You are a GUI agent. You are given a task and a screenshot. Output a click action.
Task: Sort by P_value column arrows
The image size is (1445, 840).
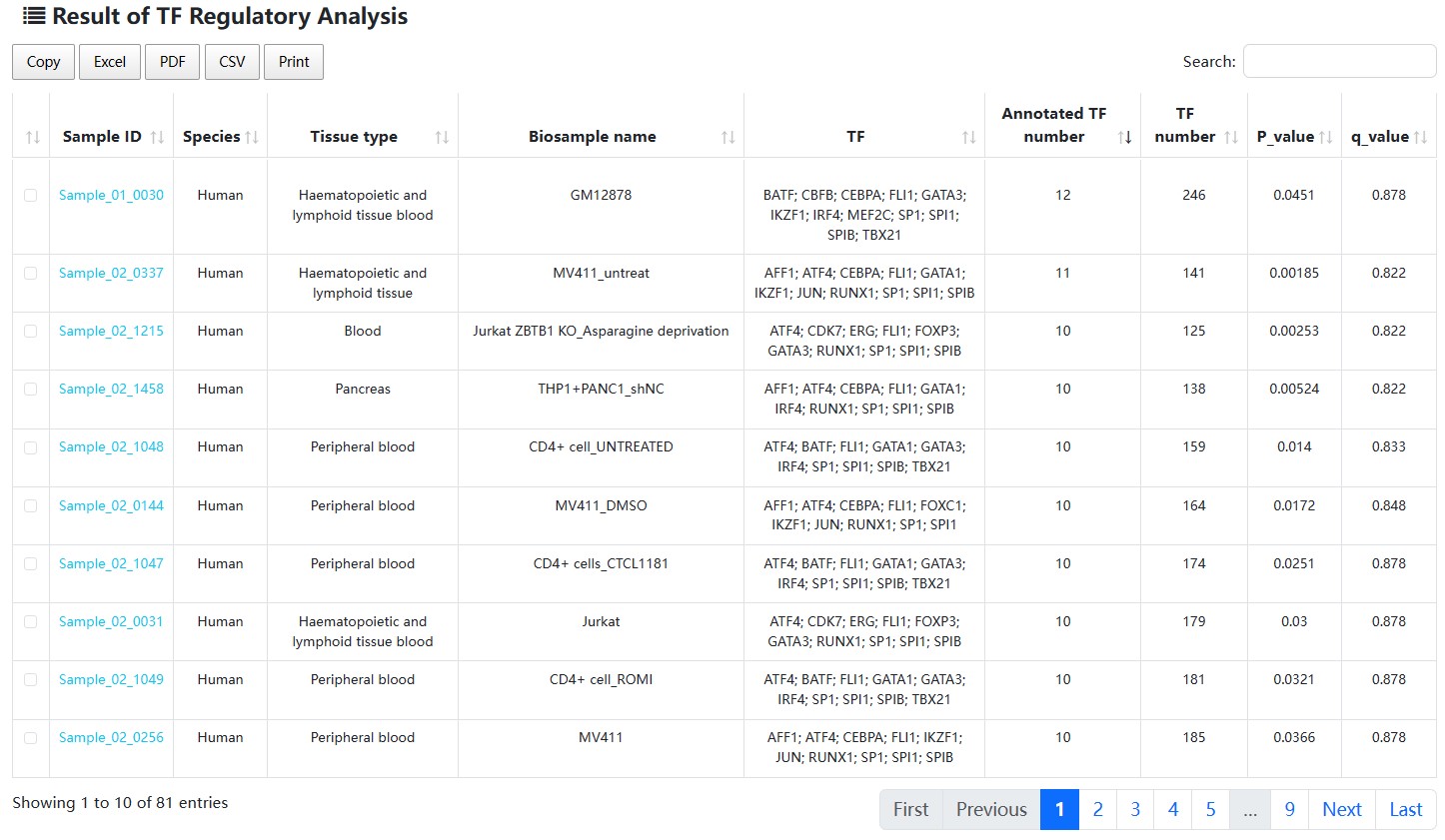(1325, 137)
